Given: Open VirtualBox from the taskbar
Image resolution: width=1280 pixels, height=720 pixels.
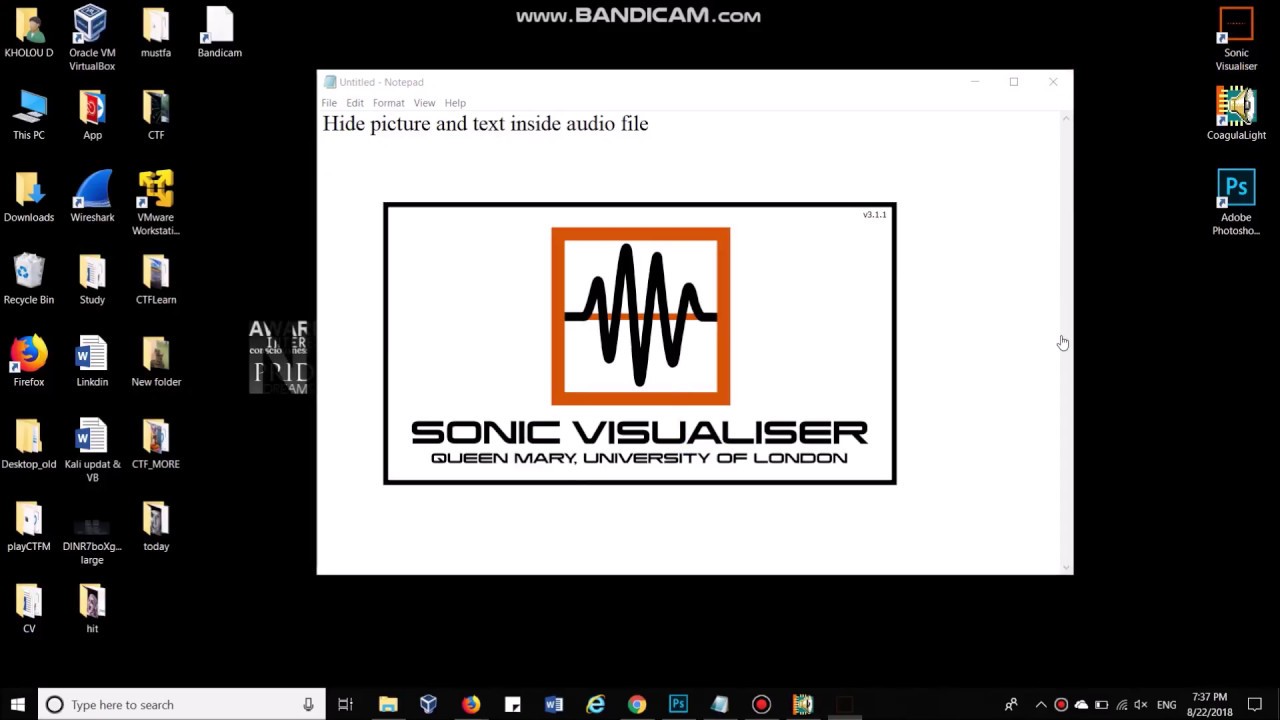Looking at the screenshot, I should click(428, 704).
